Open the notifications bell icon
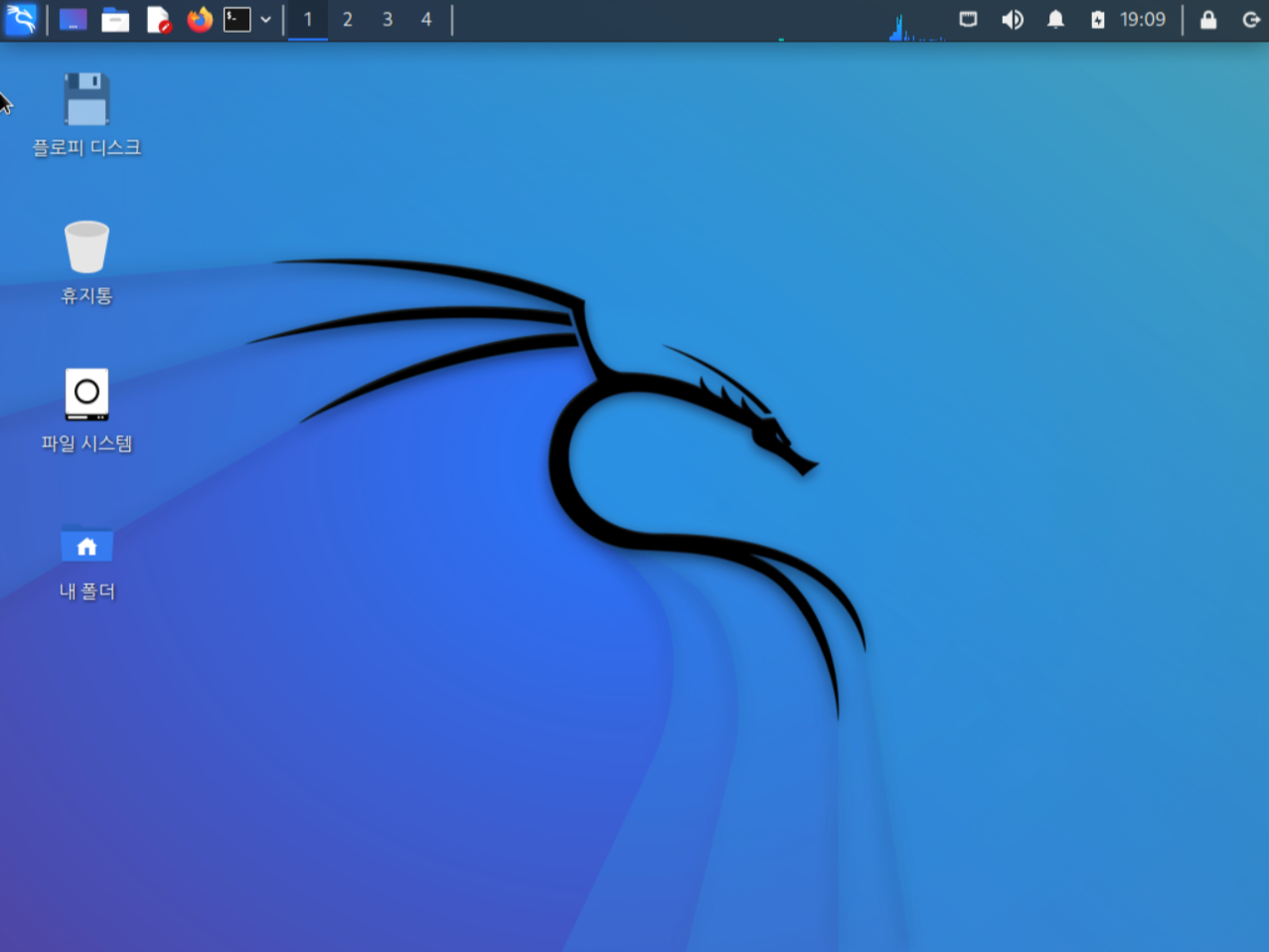 1055,19
